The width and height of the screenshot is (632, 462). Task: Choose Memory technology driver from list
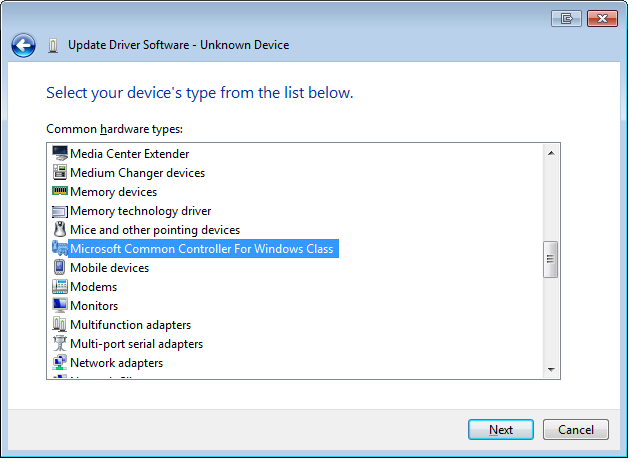140,211
